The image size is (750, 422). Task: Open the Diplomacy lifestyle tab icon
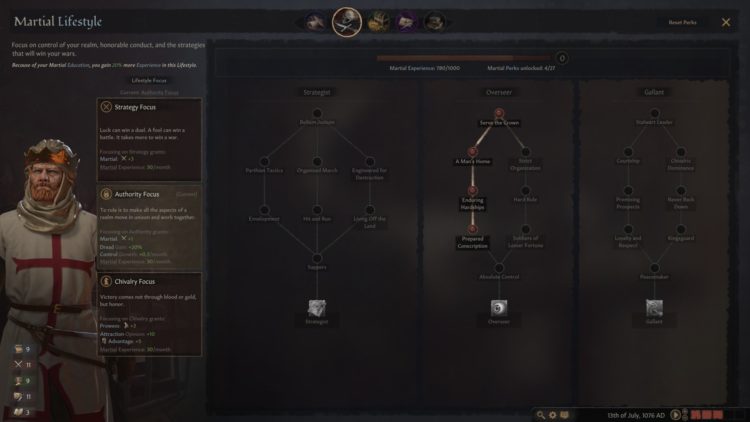point(315,22)
